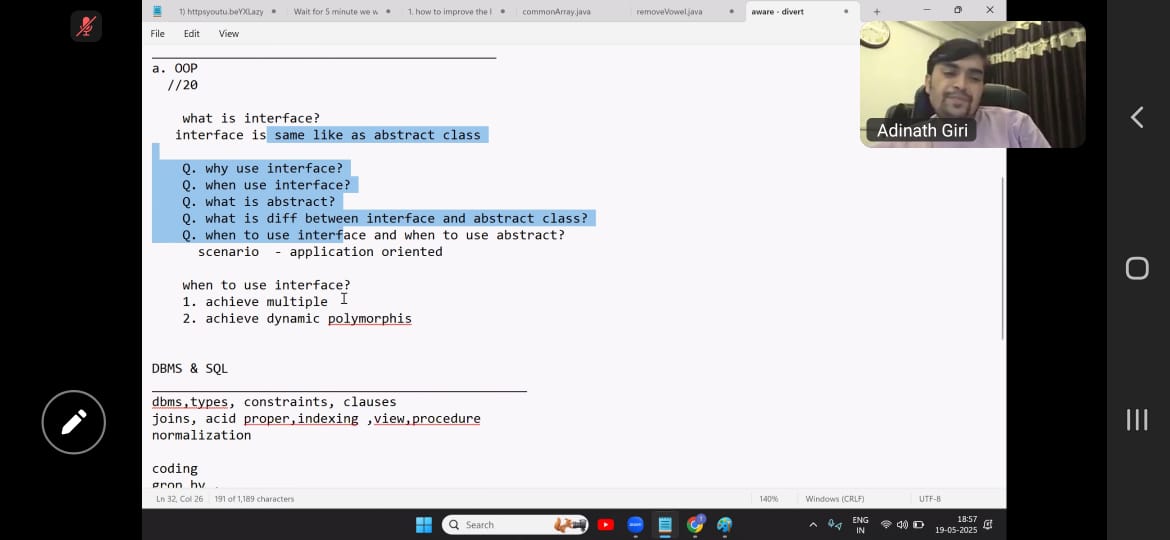Switch to the commonArray.java tab
This screenshot has width=1170, height=540.
coord(556,11)
